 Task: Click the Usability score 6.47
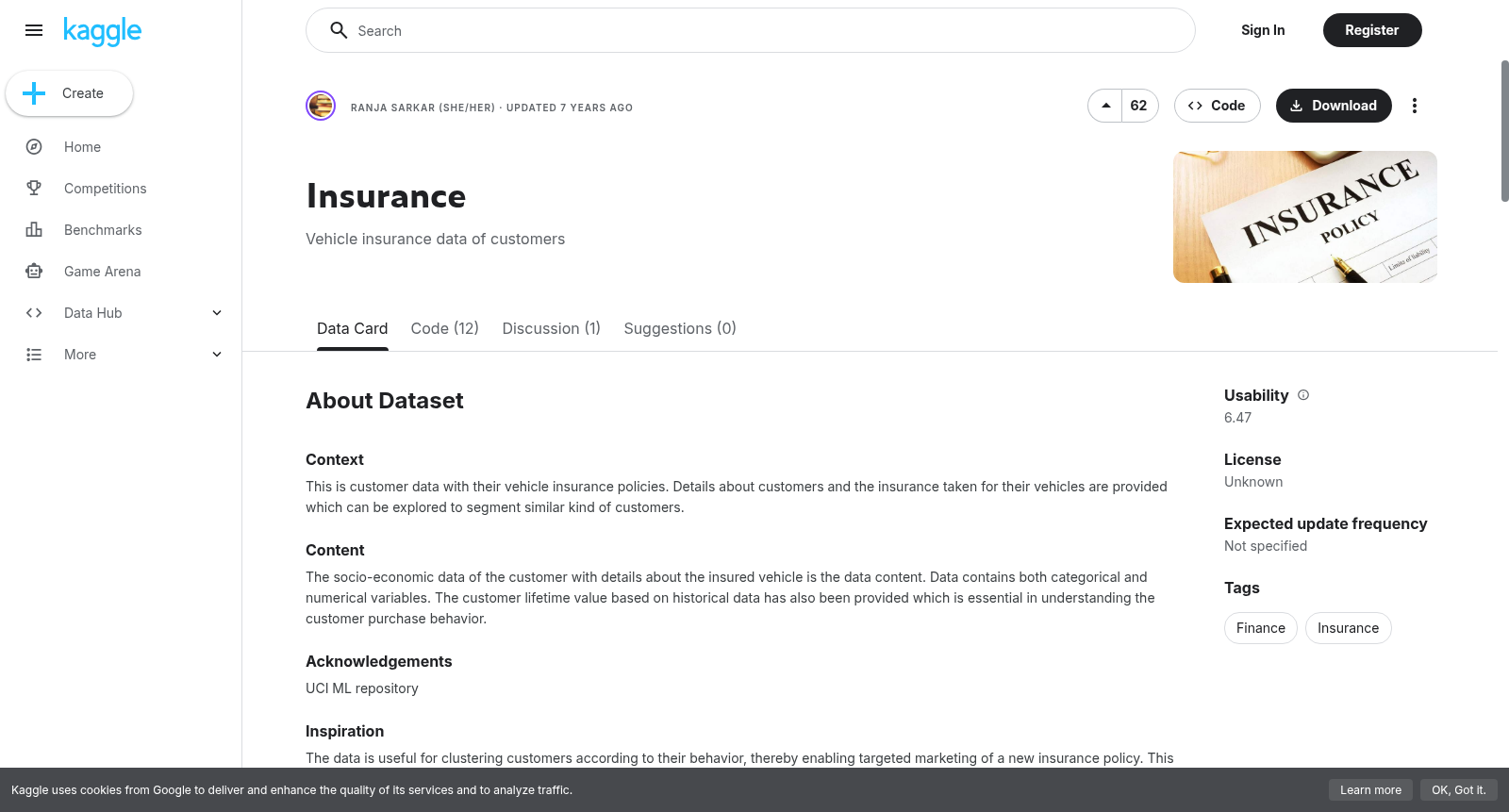coord(1237,418)
